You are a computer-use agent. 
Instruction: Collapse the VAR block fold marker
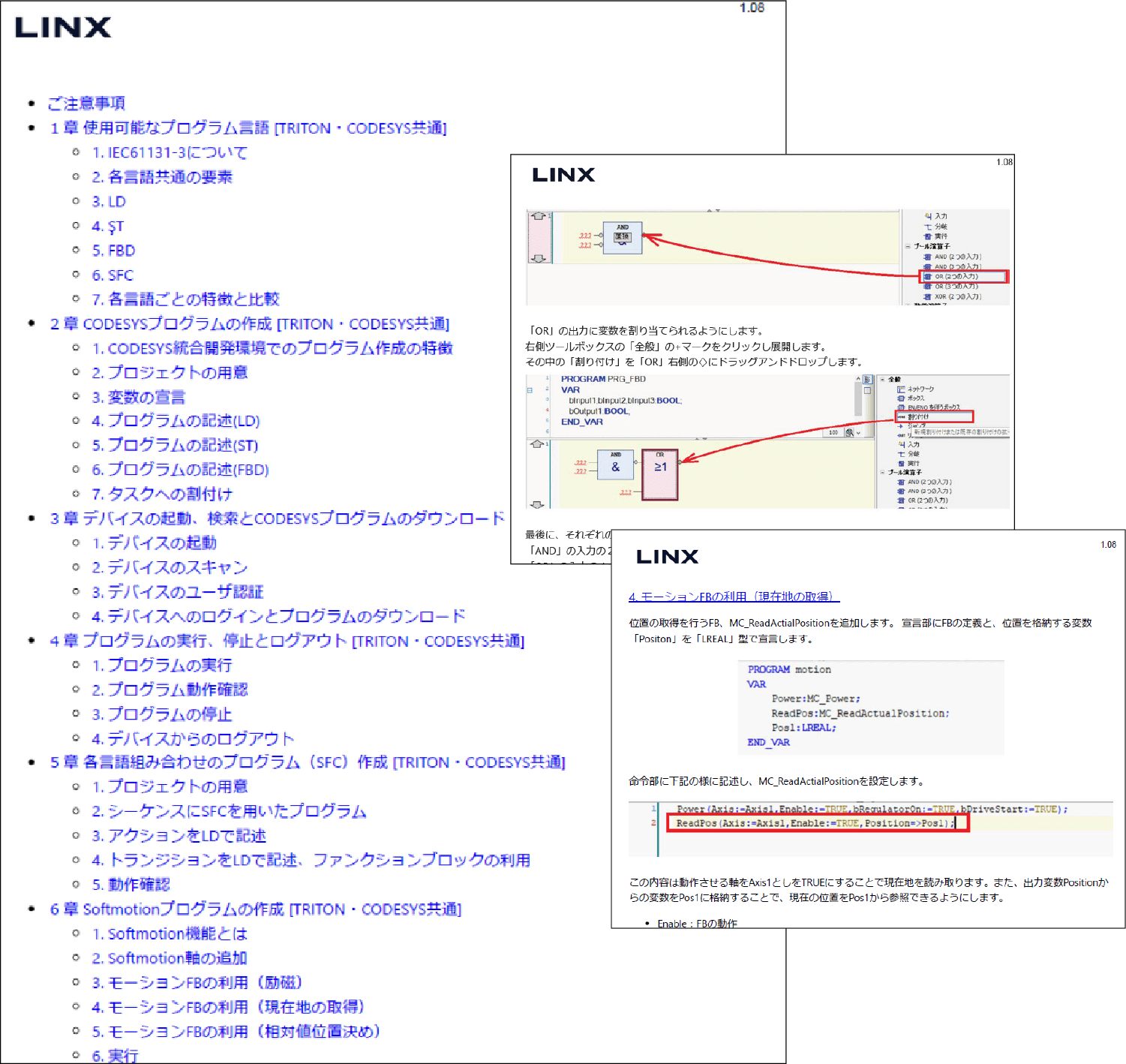pos(530,390)
